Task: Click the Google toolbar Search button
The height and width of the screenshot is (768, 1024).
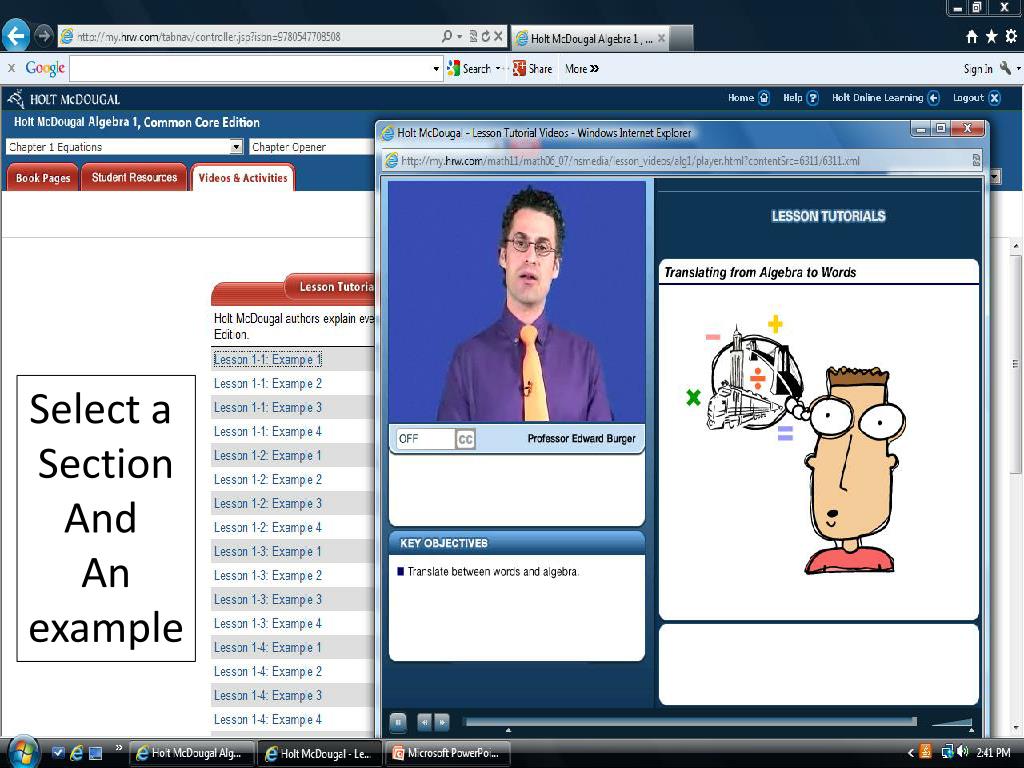Action: pyautogui.click(x=469, y=68)
